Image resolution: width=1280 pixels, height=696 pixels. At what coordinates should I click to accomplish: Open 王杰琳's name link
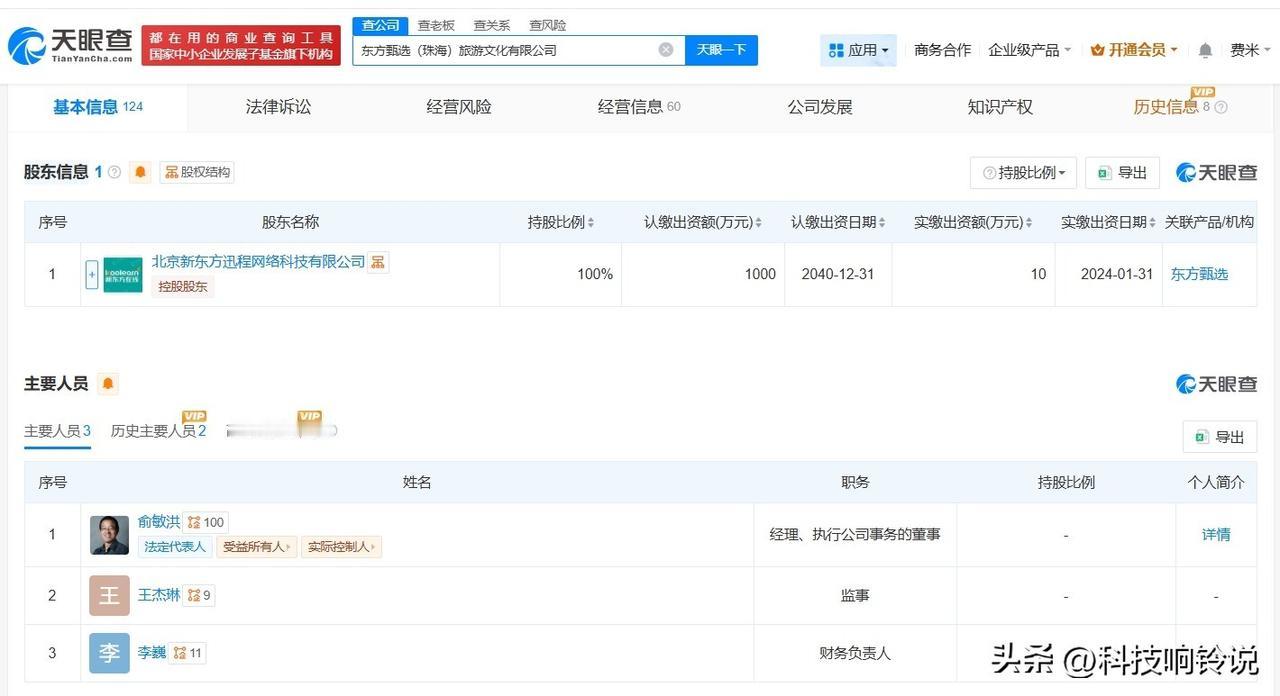coord(159,595)
